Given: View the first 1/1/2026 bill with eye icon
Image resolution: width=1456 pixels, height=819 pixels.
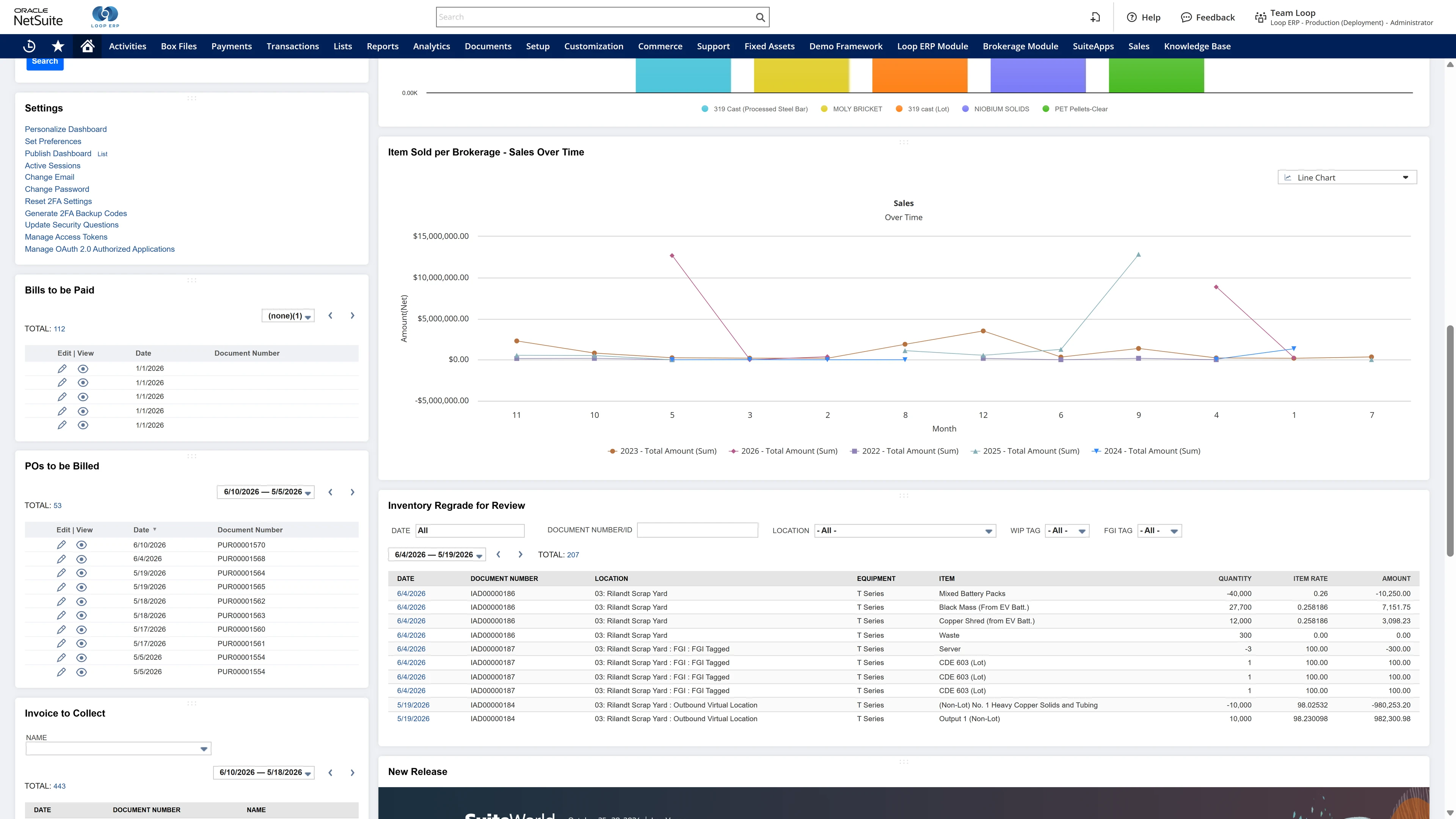Looking at the screenshot, I should coord(83,369).
